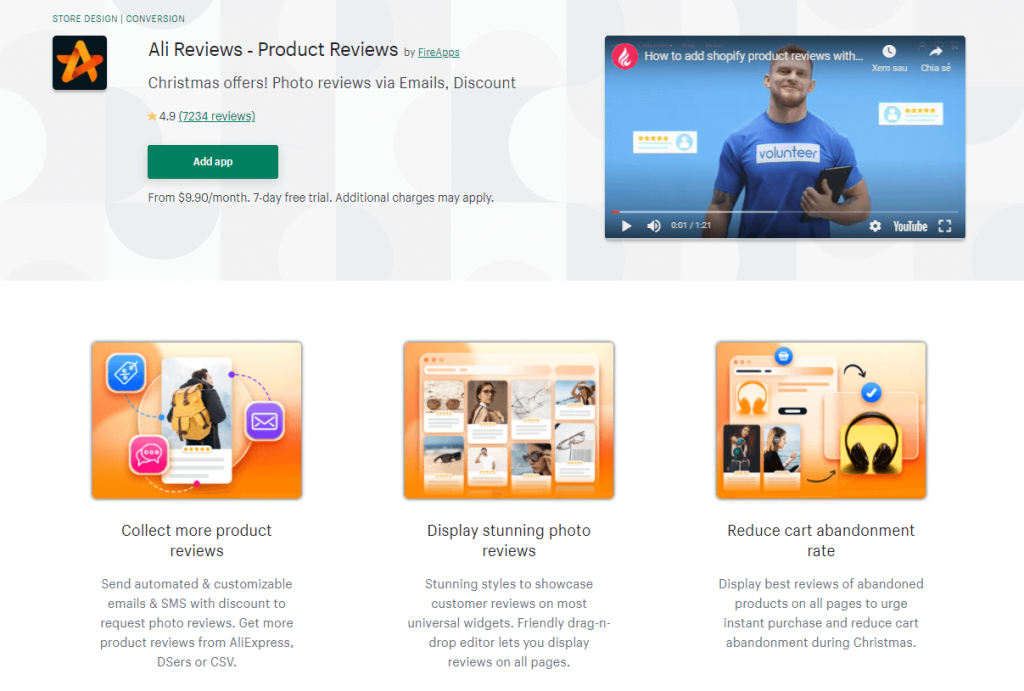Click Ali Reviews - Product Reviews title
This screenshot has width=1024, height=691.
273,50
